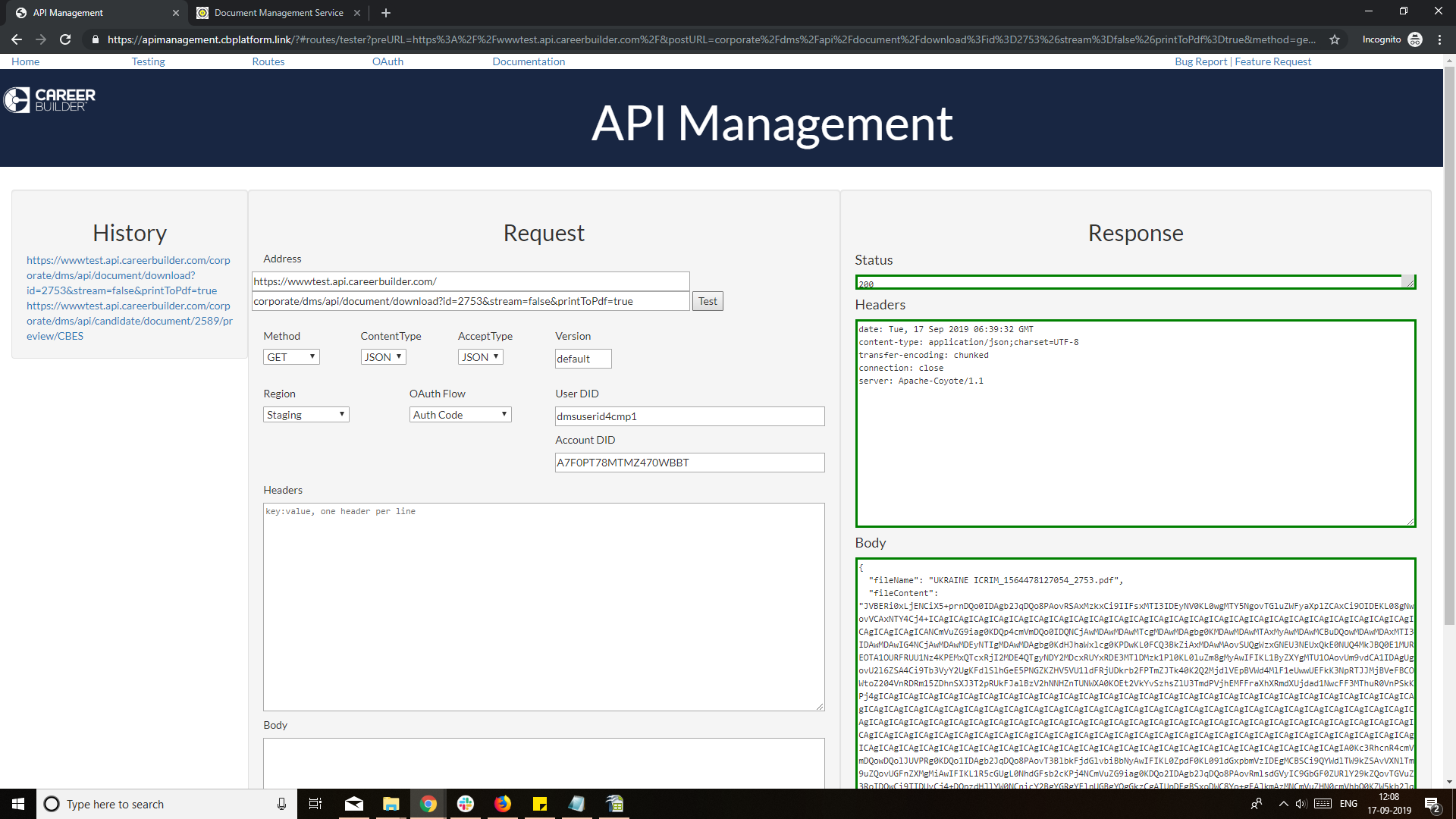
Task: Click the response Headers text box
Action: 1135,423
